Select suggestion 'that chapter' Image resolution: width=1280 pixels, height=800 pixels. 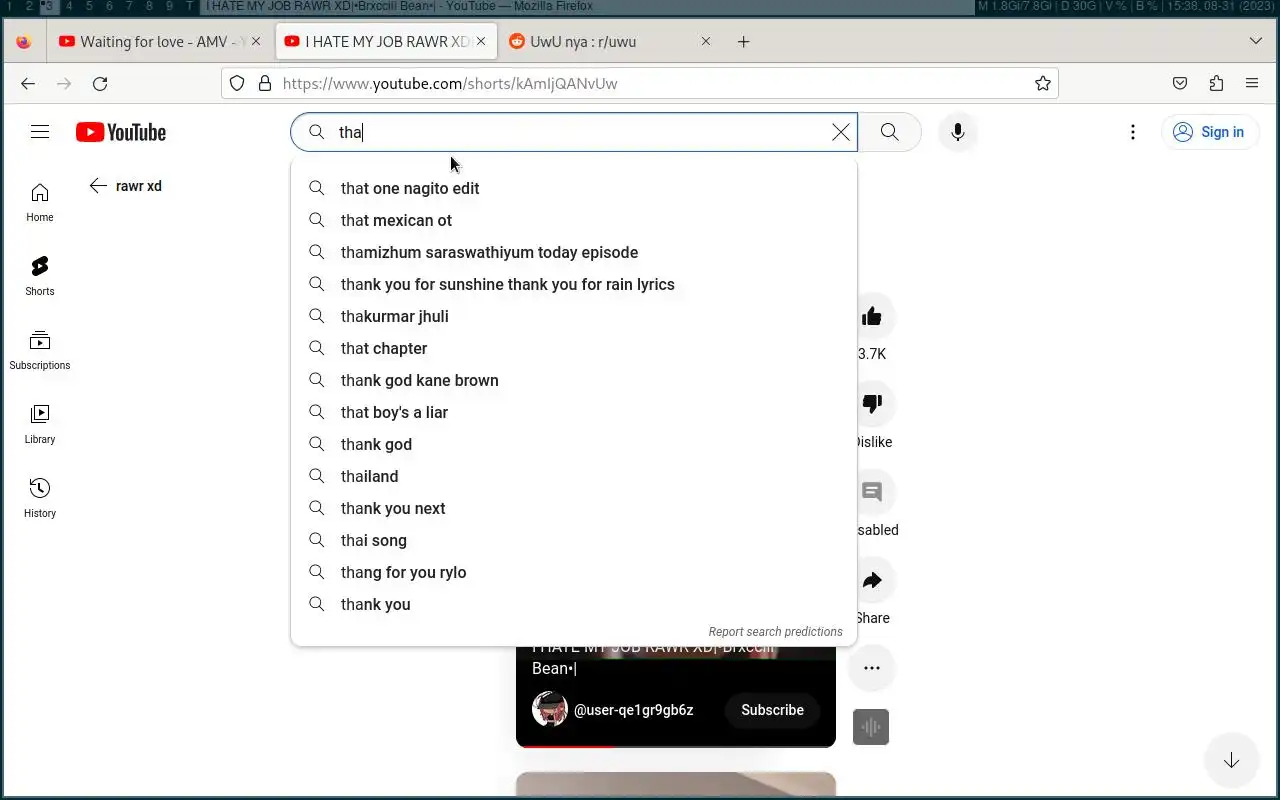pos(574,348)
